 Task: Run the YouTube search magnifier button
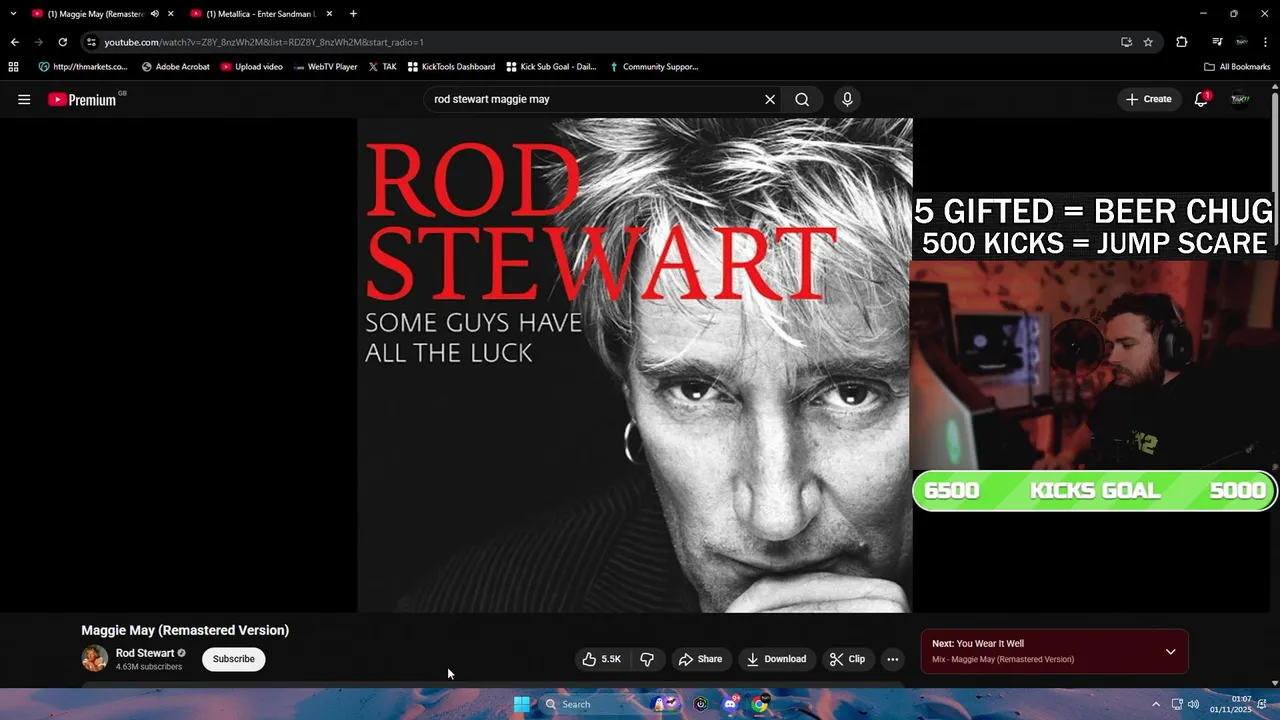pos(802,99)
